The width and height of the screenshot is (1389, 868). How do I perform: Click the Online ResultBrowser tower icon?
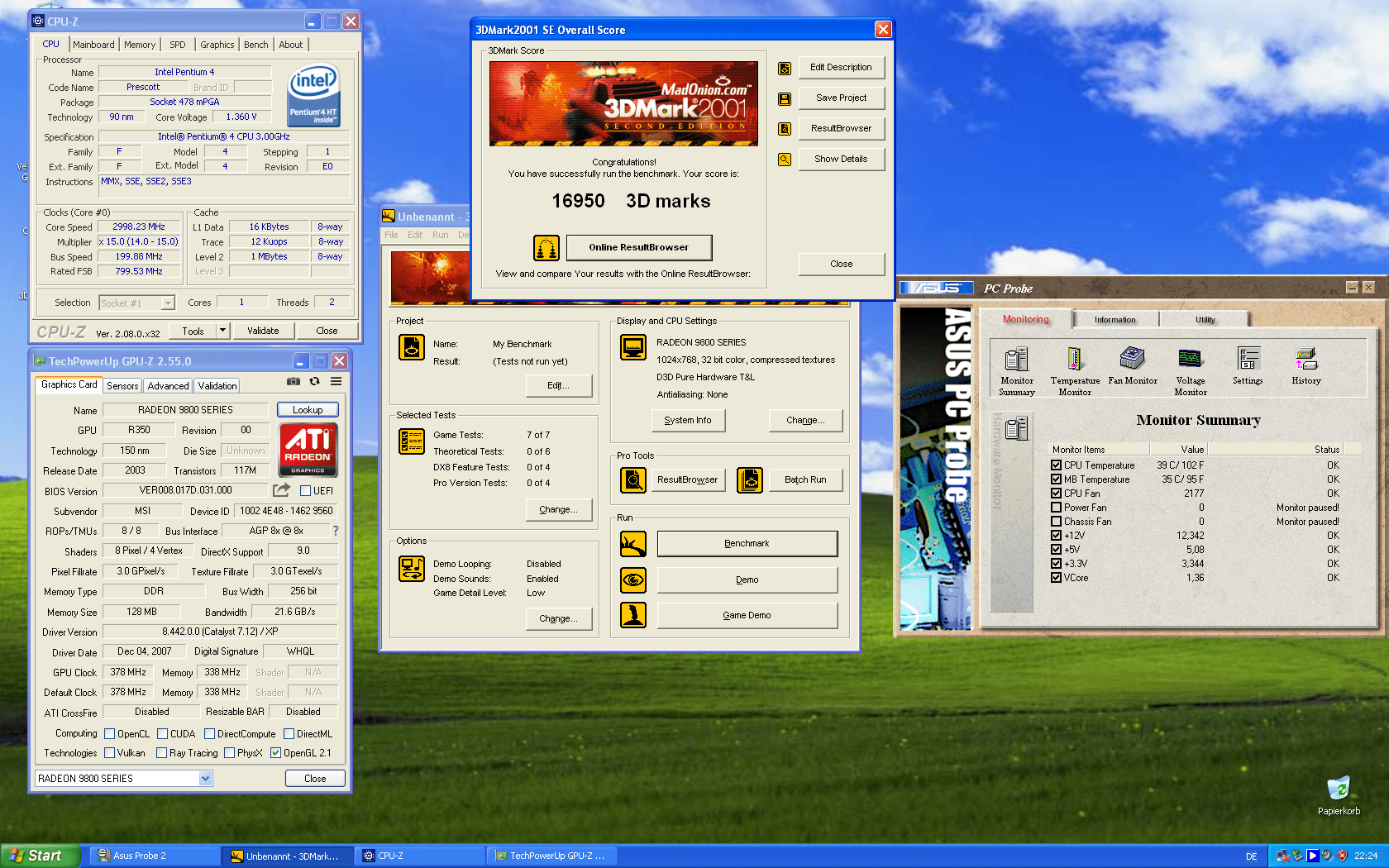point(547,247)
